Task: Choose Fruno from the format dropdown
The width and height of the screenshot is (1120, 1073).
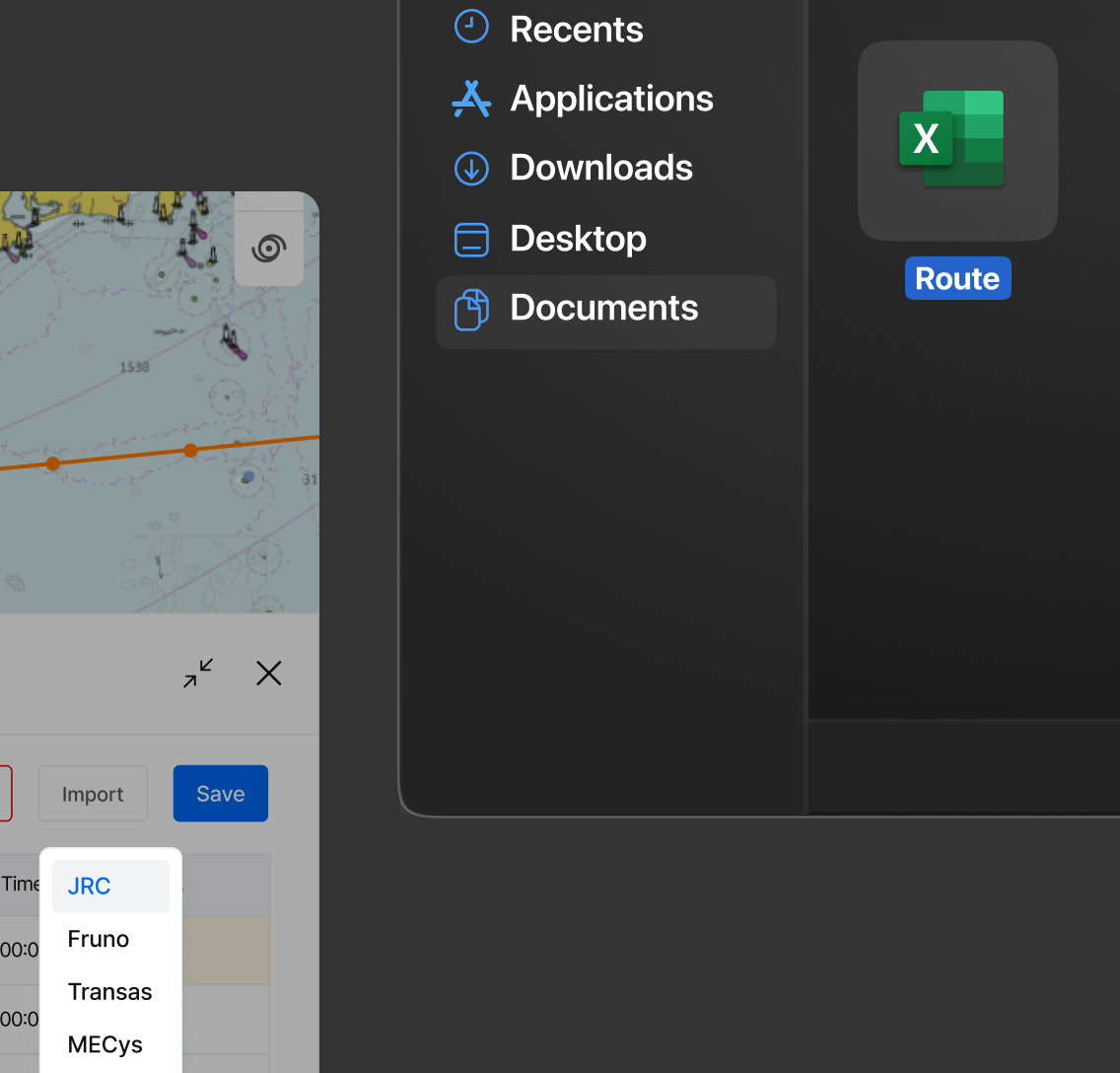Action: [110, 939]
